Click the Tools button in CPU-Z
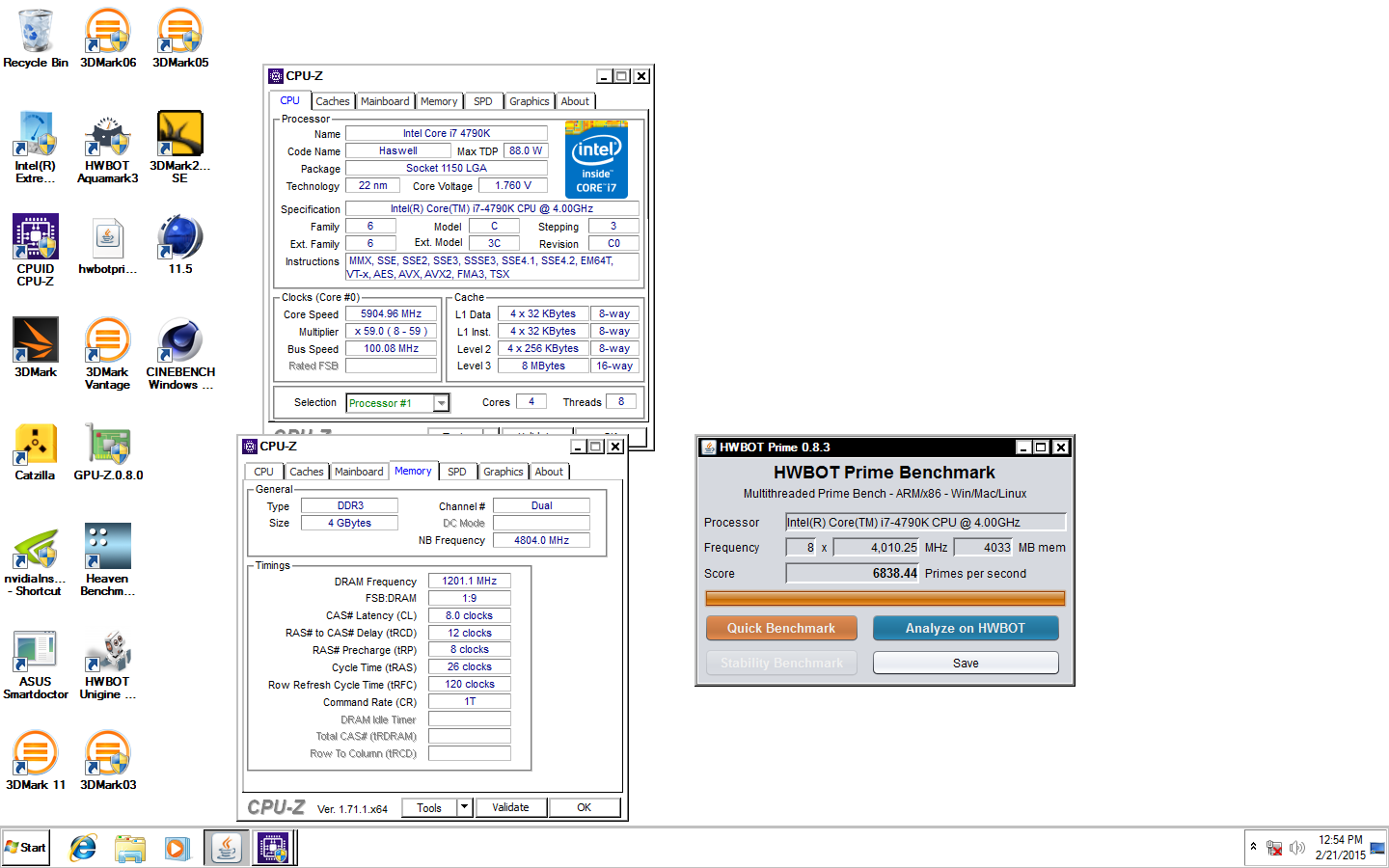Screen dimensions: 1389x868 tap(429, 807)
